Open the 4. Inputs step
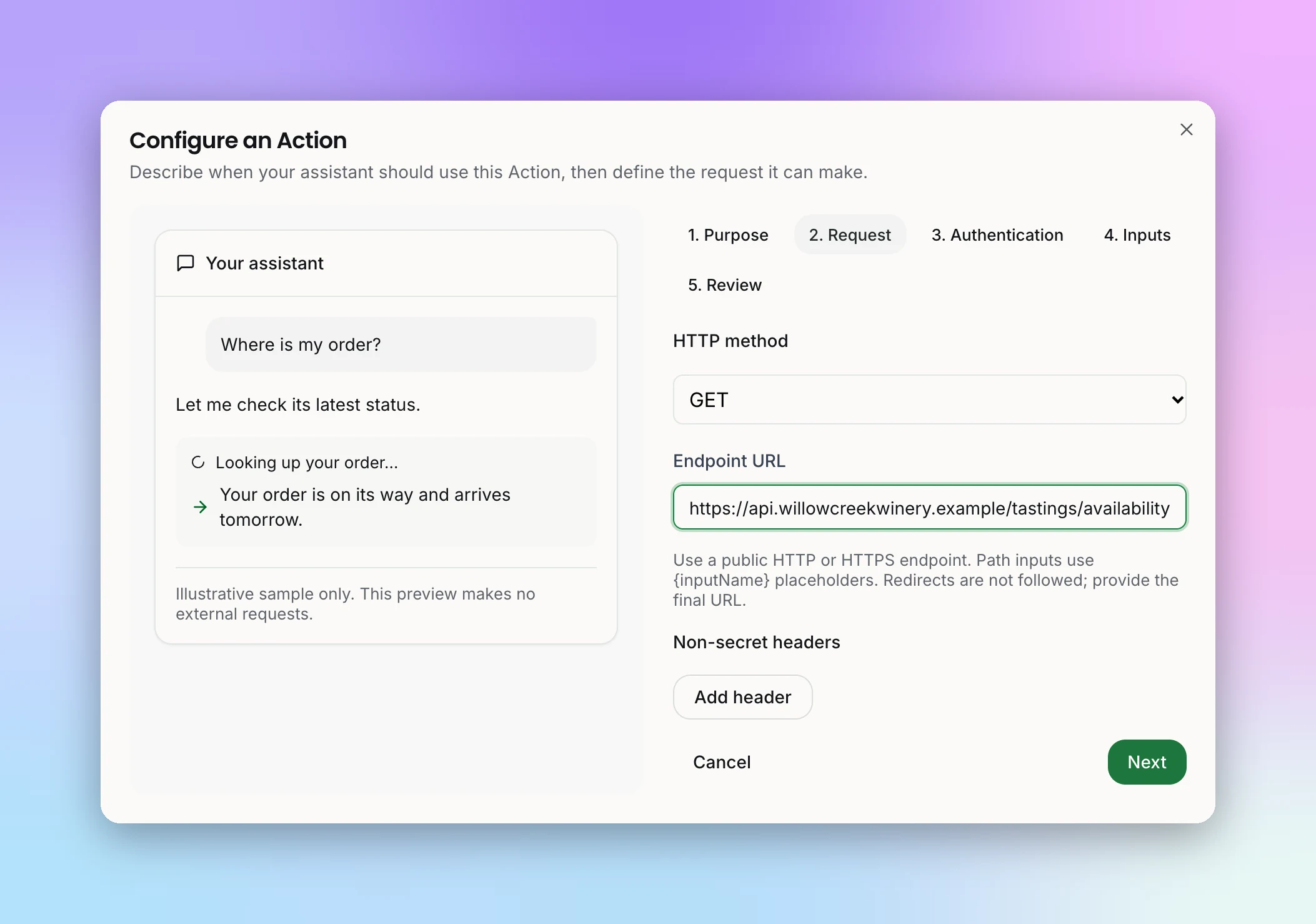1316x924 pixels. (1137, 234)
